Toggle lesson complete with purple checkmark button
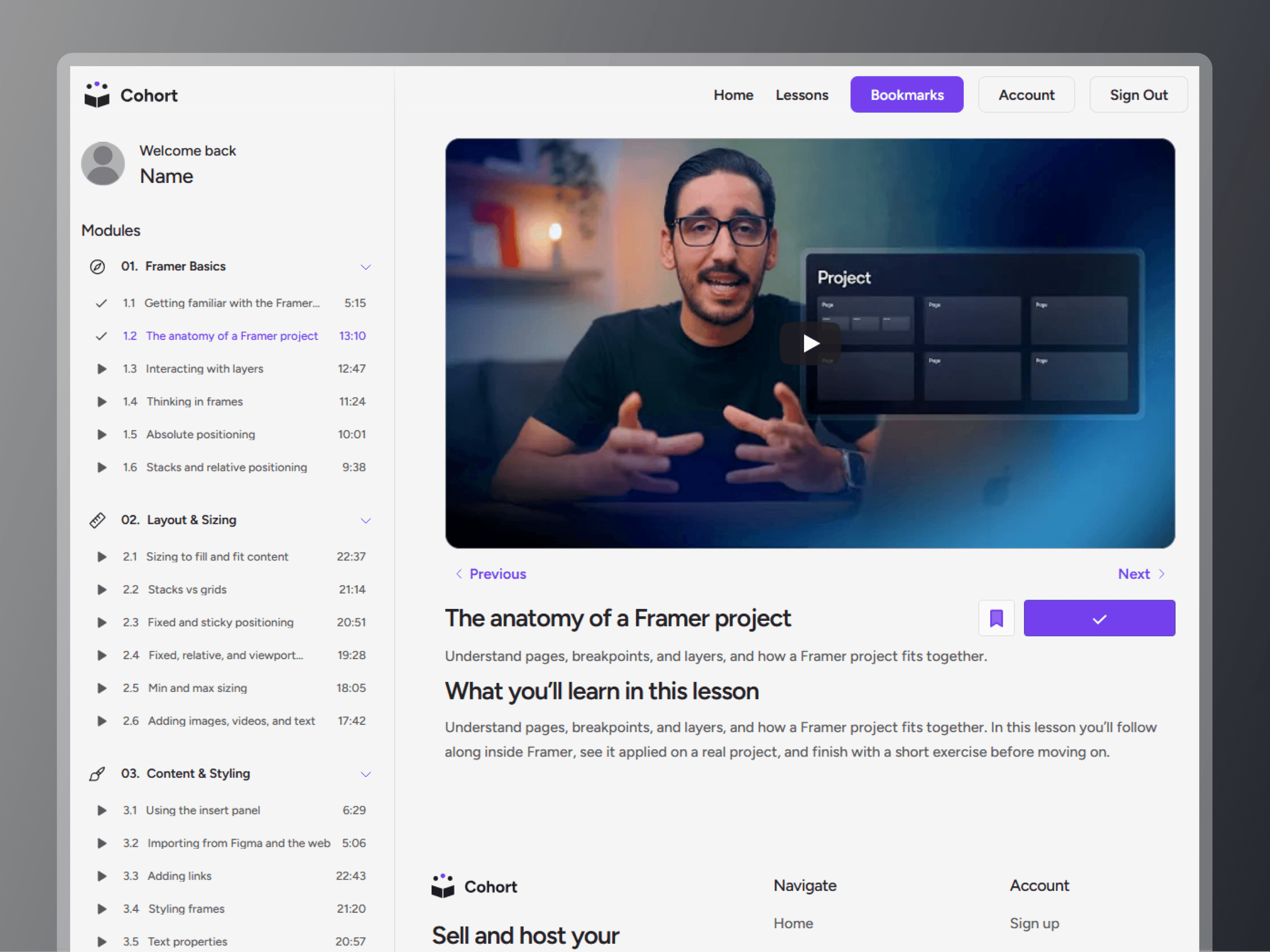This screenshot has height=952, width=1270. click(1099, 618)
